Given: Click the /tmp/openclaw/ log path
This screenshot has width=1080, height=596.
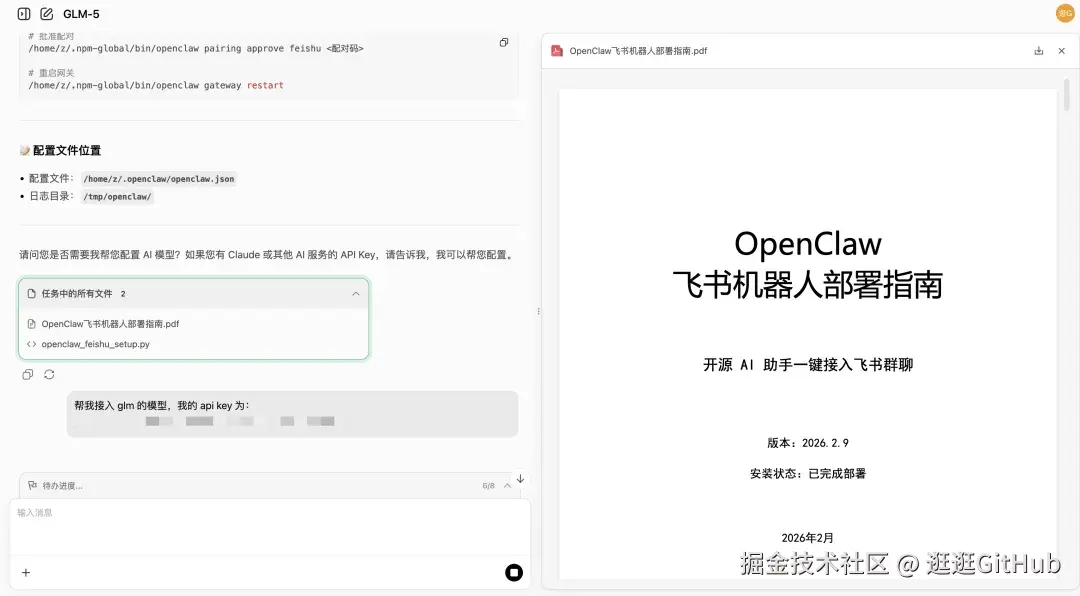Looking at the screenshot, I should pyautogui.click(x=117, y=197).
